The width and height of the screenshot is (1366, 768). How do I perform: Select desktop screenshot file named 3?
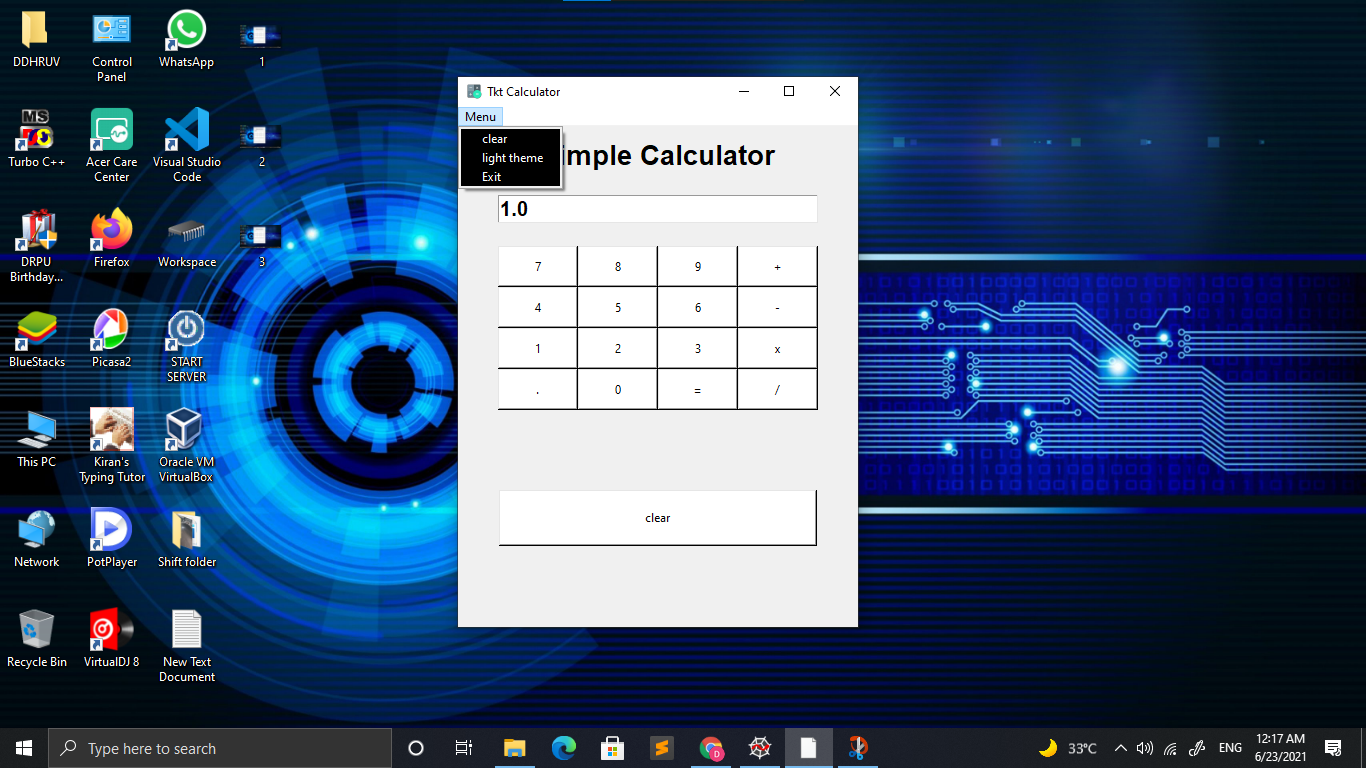coord(261,245)
